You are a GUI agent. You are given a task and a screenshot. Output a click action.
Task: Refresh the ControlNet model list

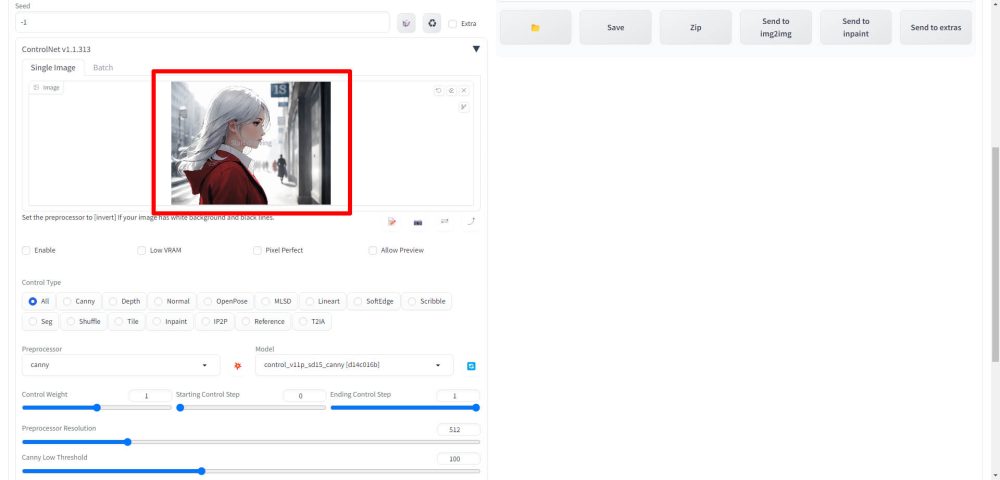pos(471,366)
